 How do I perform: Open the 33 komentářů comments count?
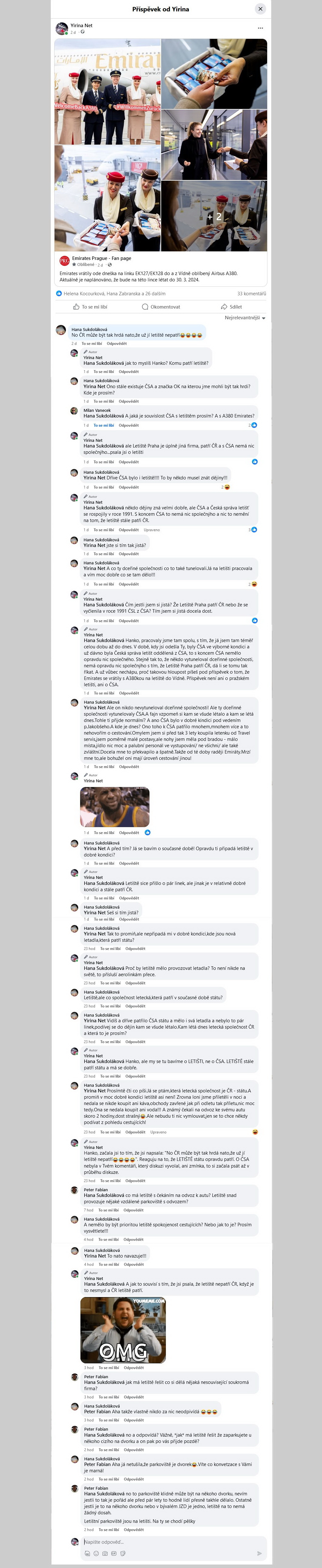point(252,293)
